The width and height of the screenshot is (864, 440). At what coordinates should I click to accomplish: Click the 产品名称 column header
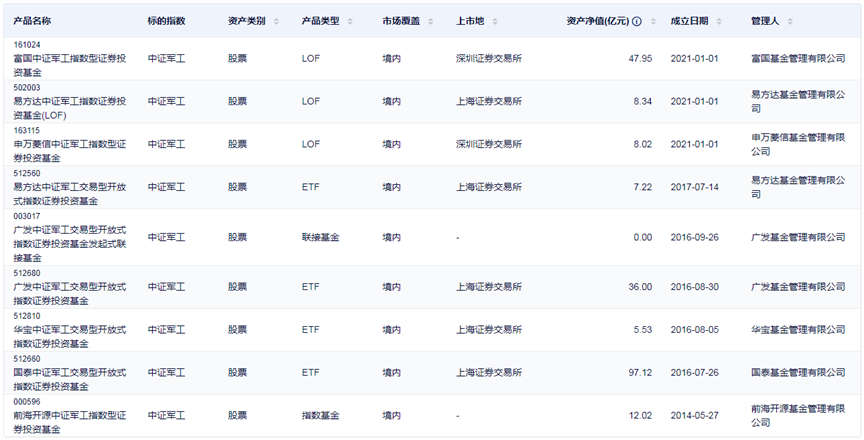[32, 21]
